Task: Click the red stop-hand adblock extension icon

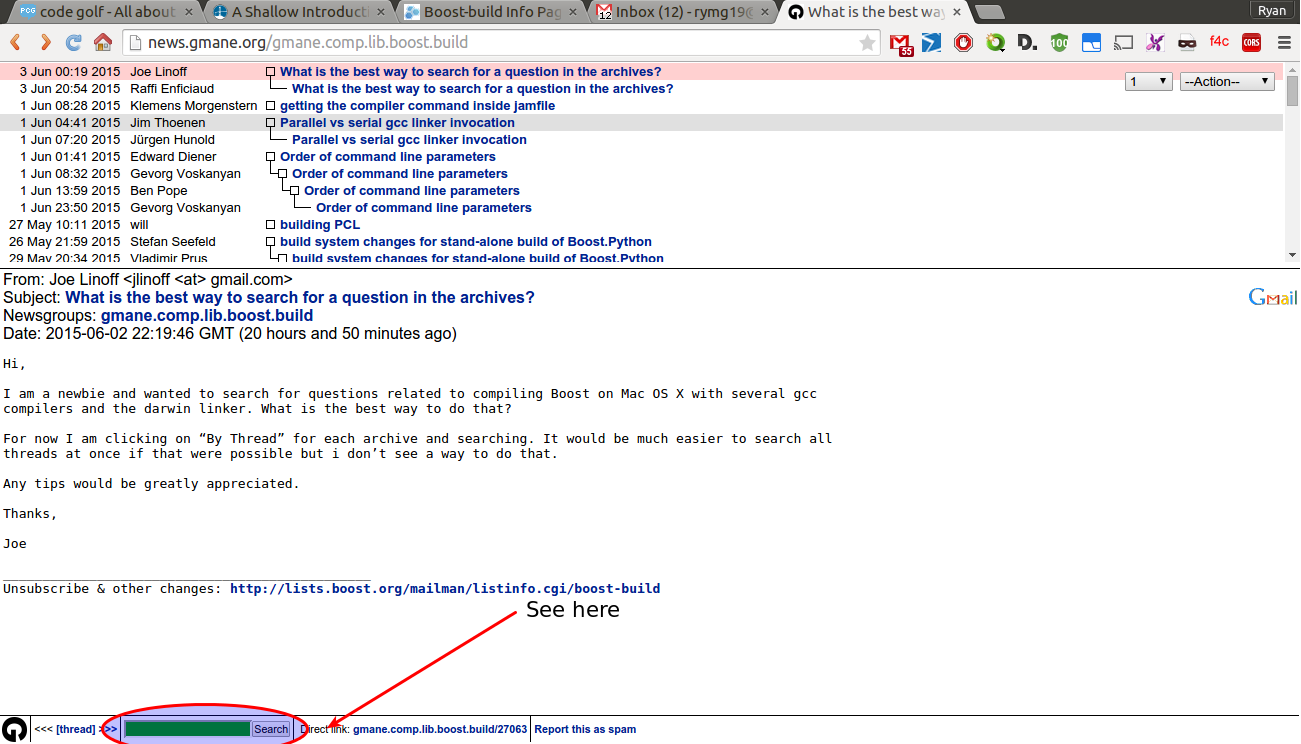Action: tap(963, 43)
